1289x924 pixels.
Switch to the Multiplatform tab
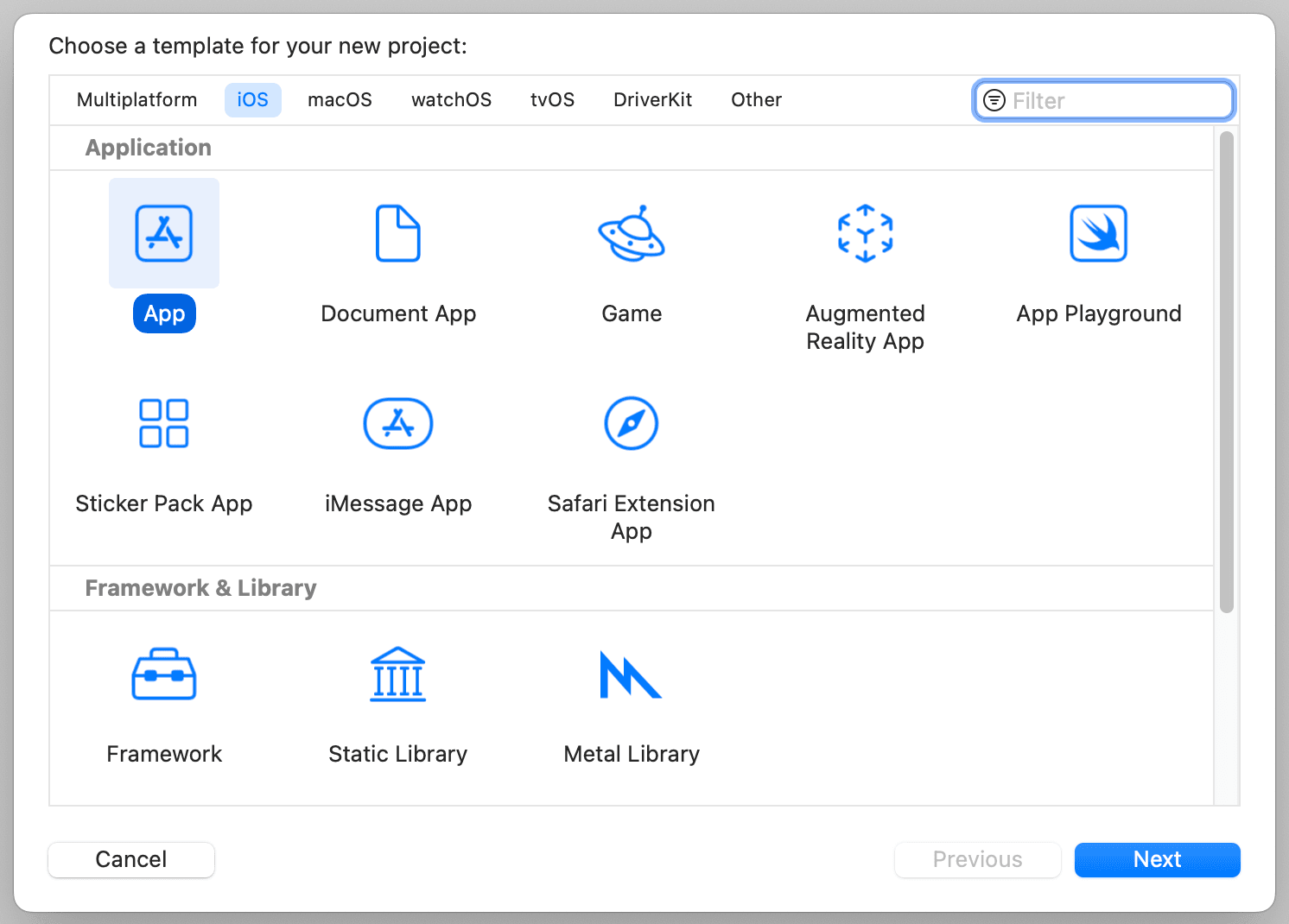(137, 100)
